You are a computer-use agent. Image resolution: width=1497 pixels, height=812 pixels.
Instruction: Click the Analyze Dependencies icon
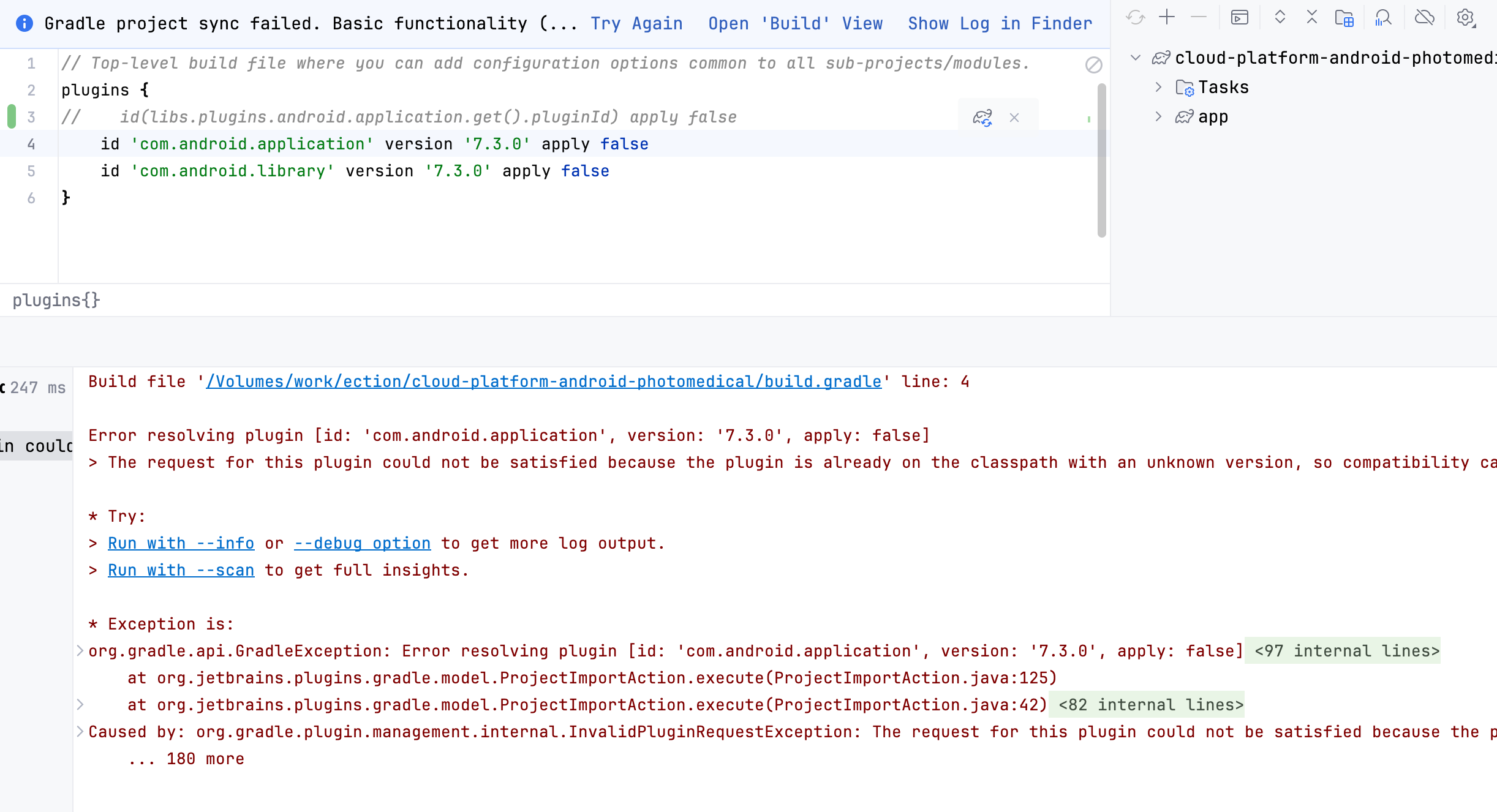click(1382, 18)
